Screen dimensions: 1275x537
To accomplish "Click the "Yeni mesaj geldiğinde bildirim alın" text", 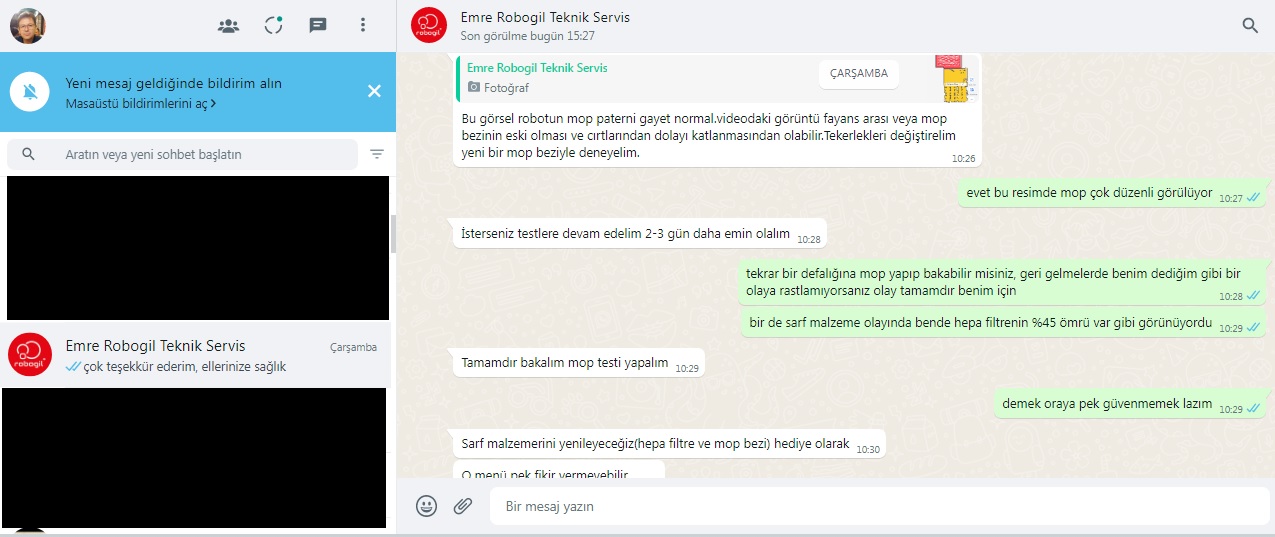I will click(x=174, y=83).
